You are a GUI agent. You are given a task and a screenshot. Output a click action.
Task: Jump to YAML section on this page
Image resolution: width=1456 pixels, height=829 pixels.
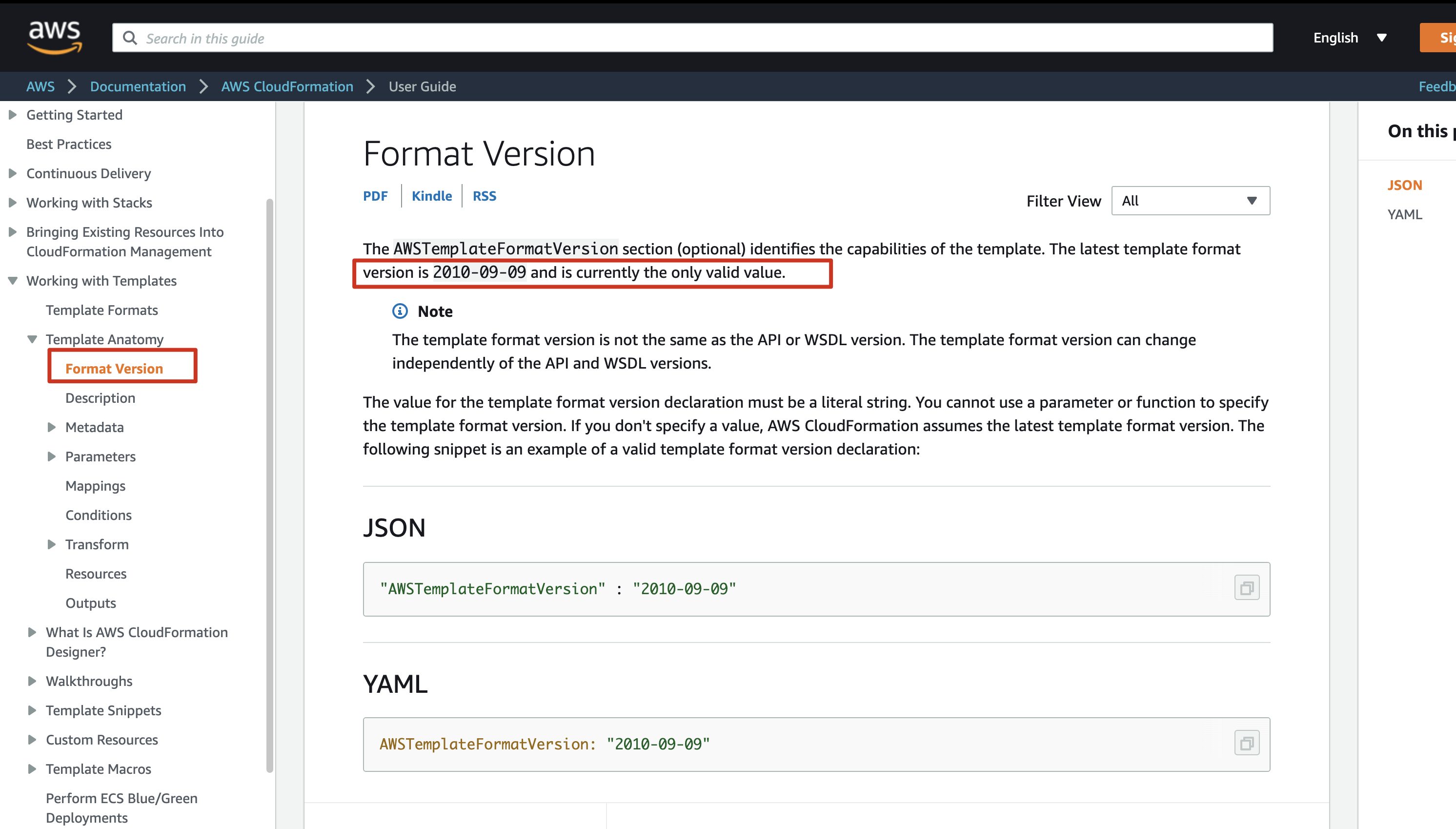coord(1404,215)
